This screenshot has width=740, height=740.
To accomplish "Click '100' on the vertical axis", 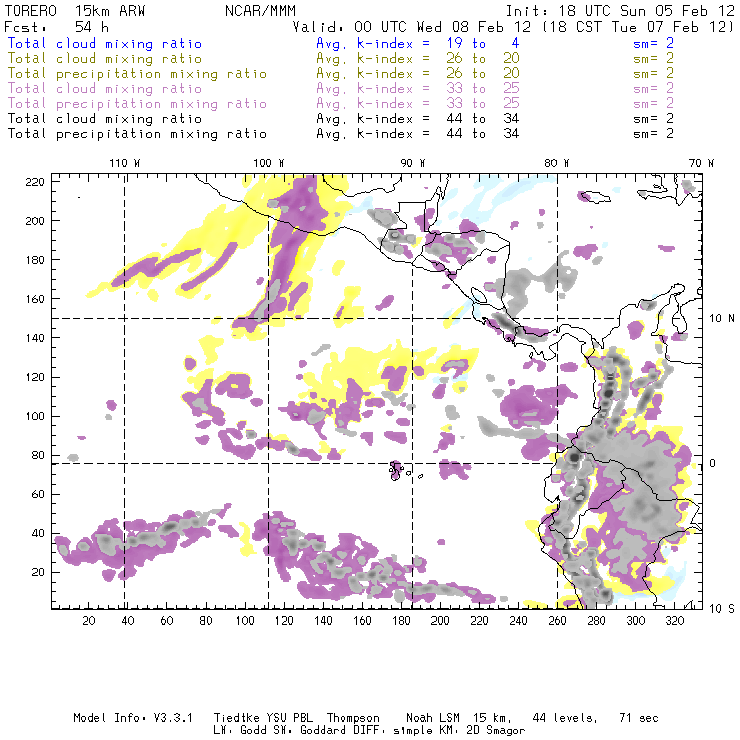I will [35, 416].
